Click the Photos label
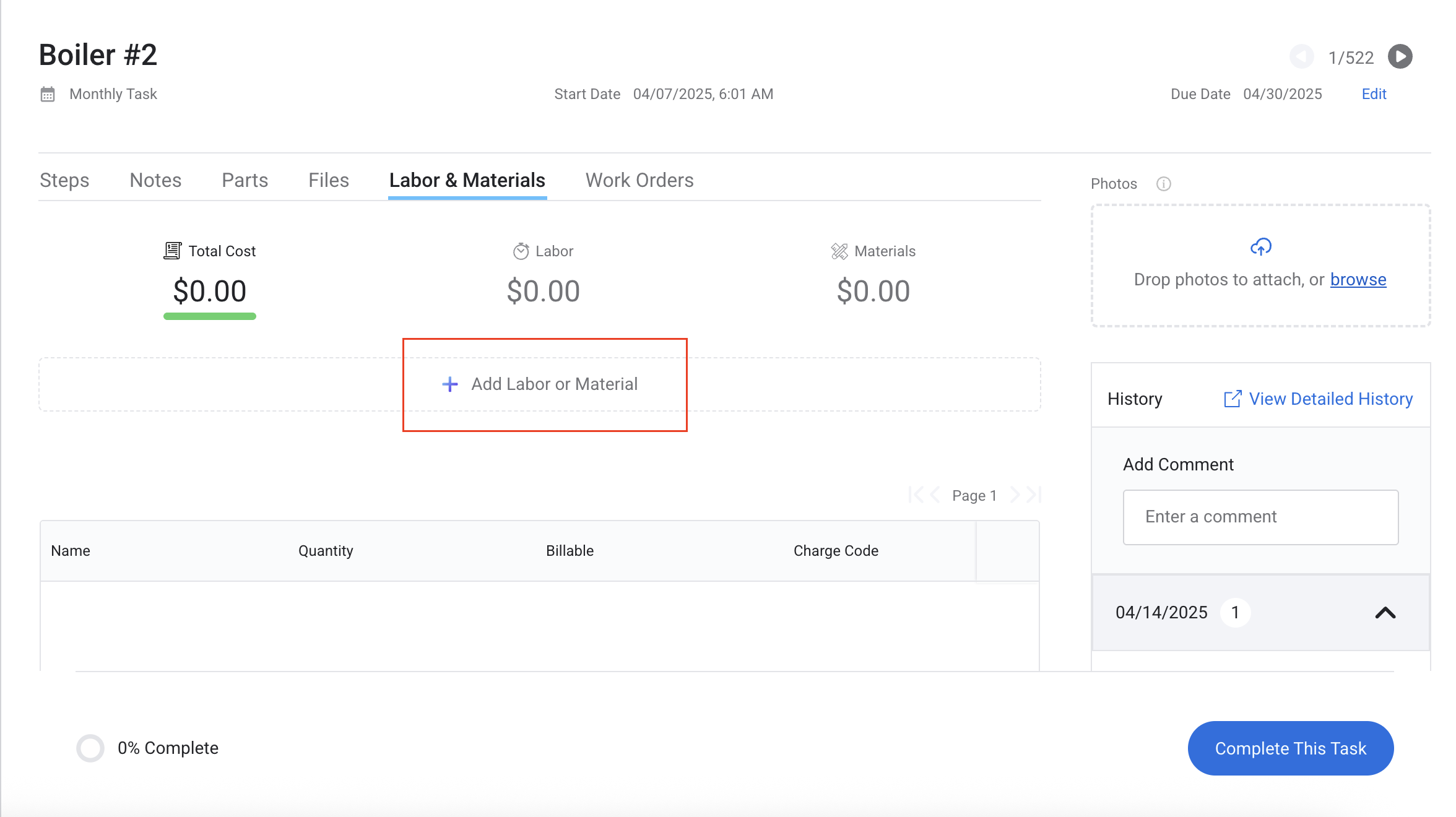1456x817 pixels. point(1114,184)
